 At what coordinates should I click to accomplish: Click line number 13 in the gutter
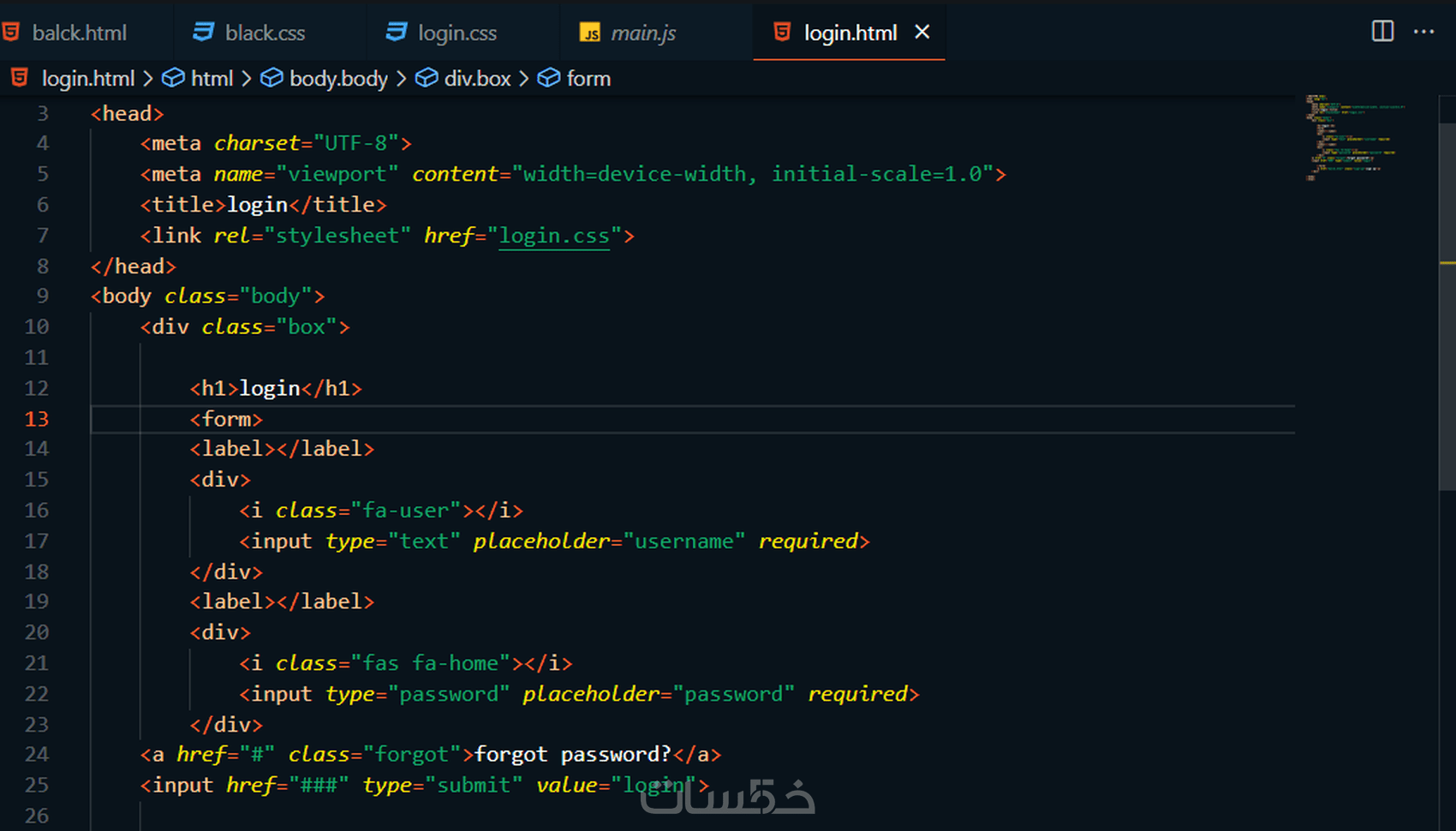37,419
